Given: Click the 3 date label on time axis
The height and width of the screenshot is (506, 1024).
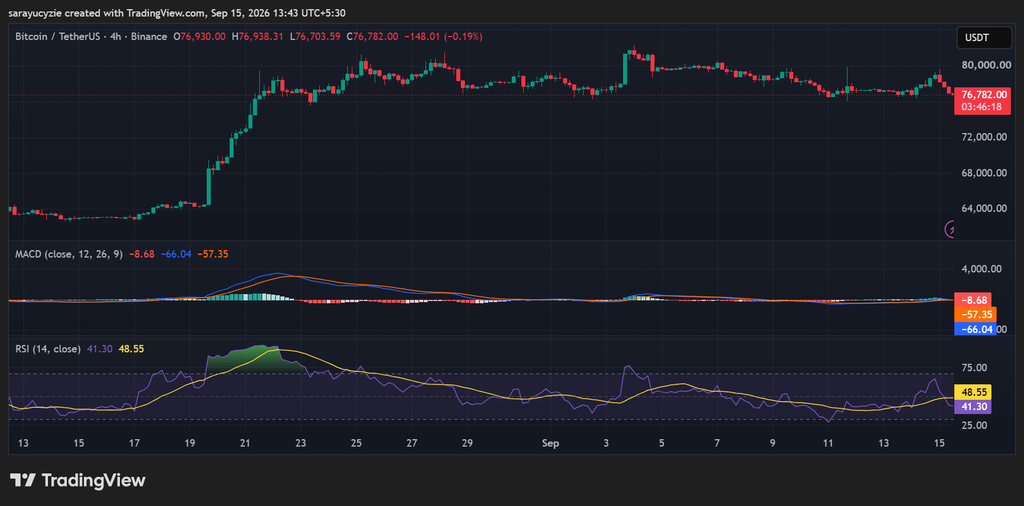Looking at the screenshot, I should (x=606, y=443).
